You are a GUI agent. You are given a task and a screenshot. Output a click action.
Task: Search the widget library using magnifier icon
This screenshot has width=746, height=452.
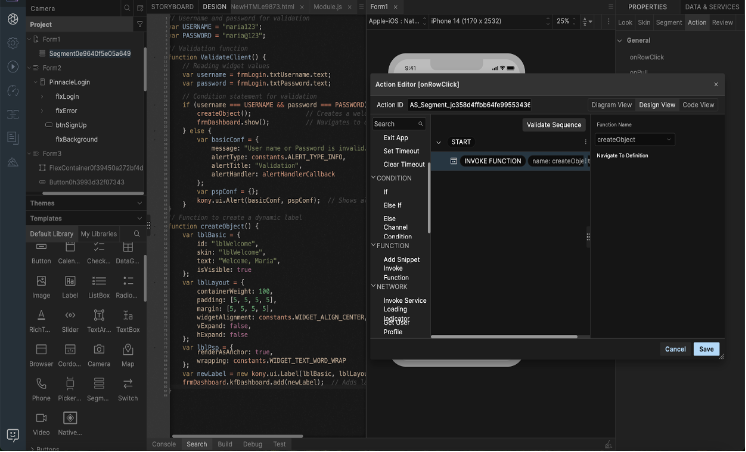pos(137,233)
